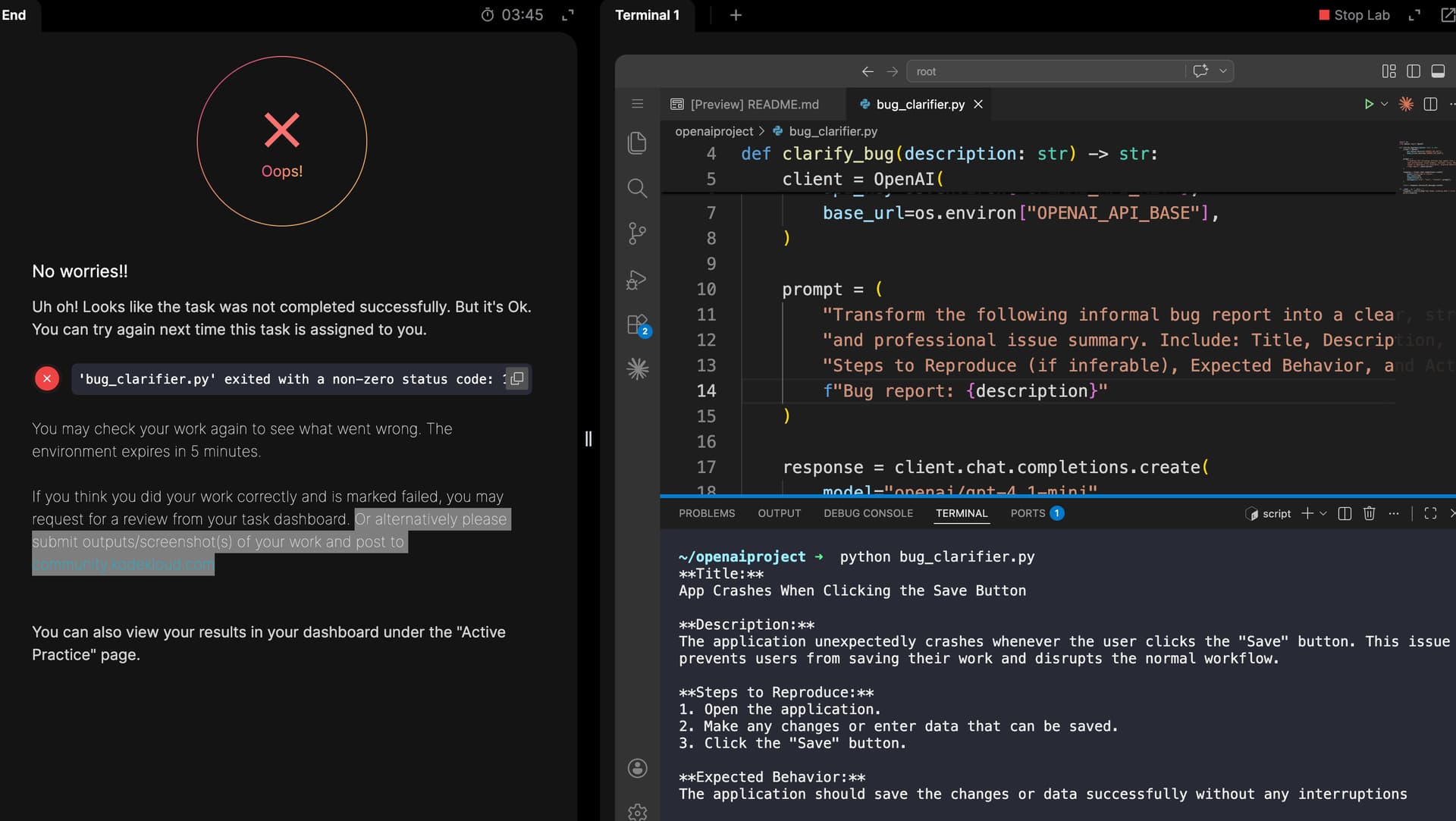Screen dimensions: 1456x821
Task: Toggle bottom panel layout icon
Action: [1438, 71]
